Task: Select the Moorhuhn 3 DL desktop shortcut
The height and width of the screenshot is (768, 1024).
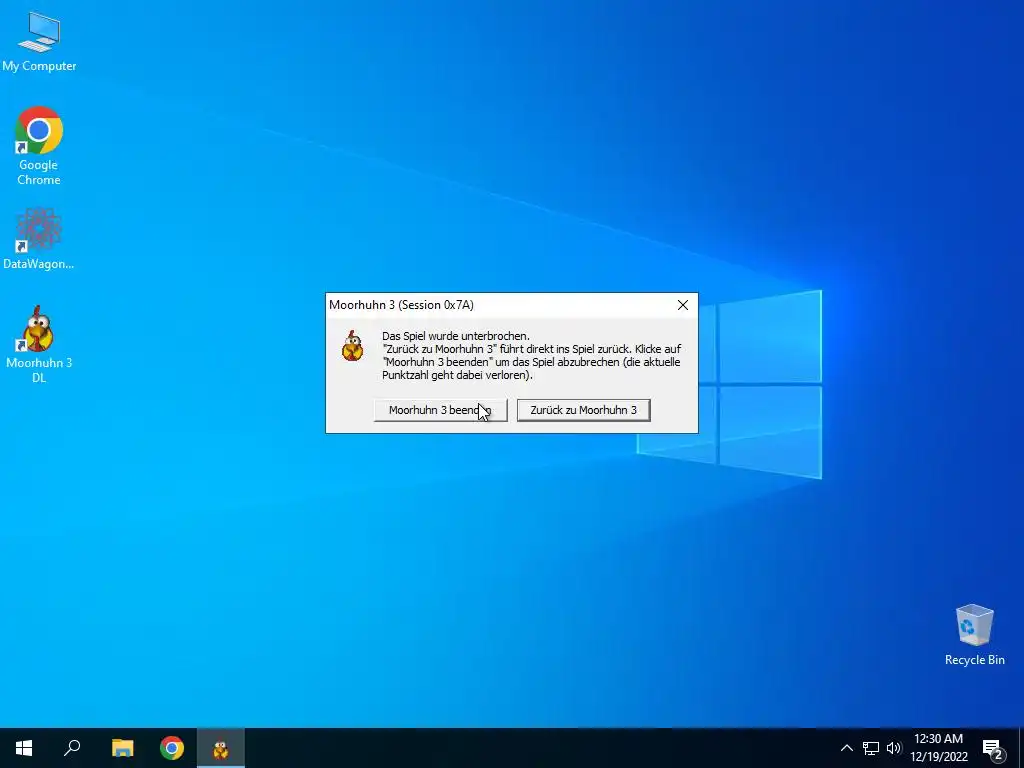Action: click(39, 344)
